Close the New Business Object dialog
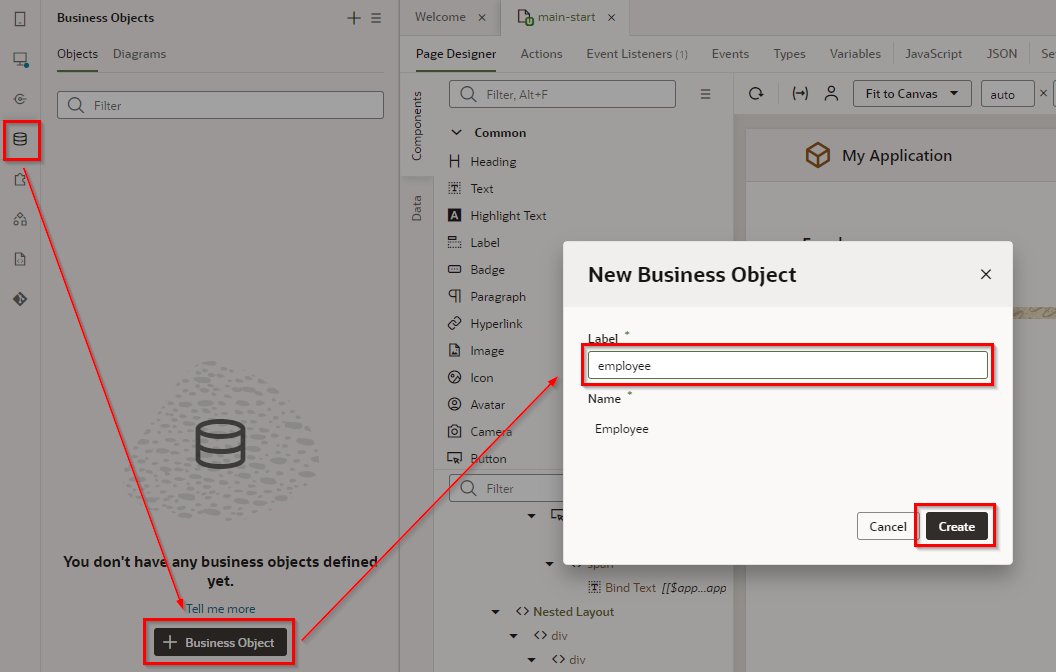This screenshot has width=1056, height=672. [x=985, y=274]
